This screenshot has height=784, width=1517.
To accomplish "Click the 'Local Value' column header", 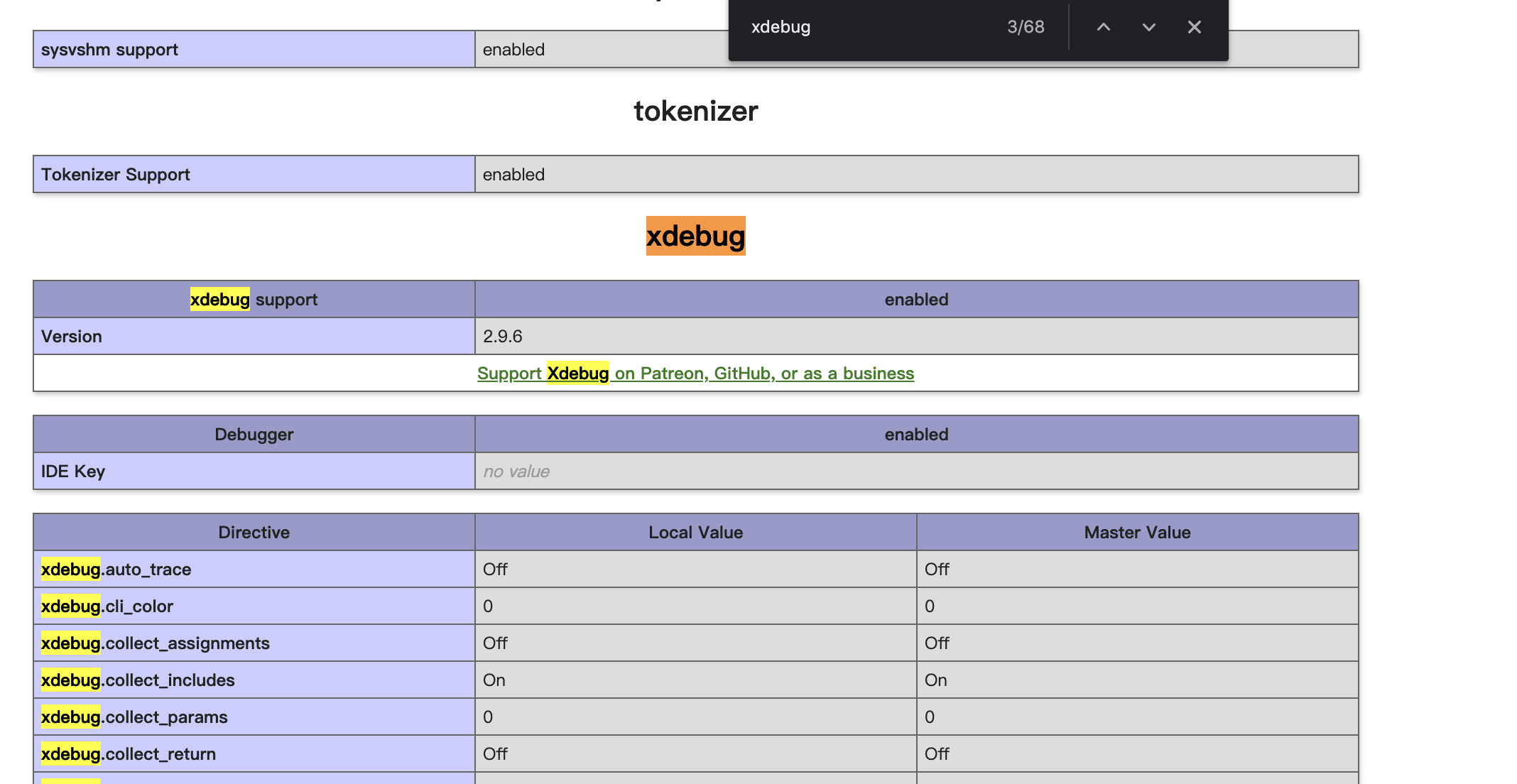I will (695, 533).
